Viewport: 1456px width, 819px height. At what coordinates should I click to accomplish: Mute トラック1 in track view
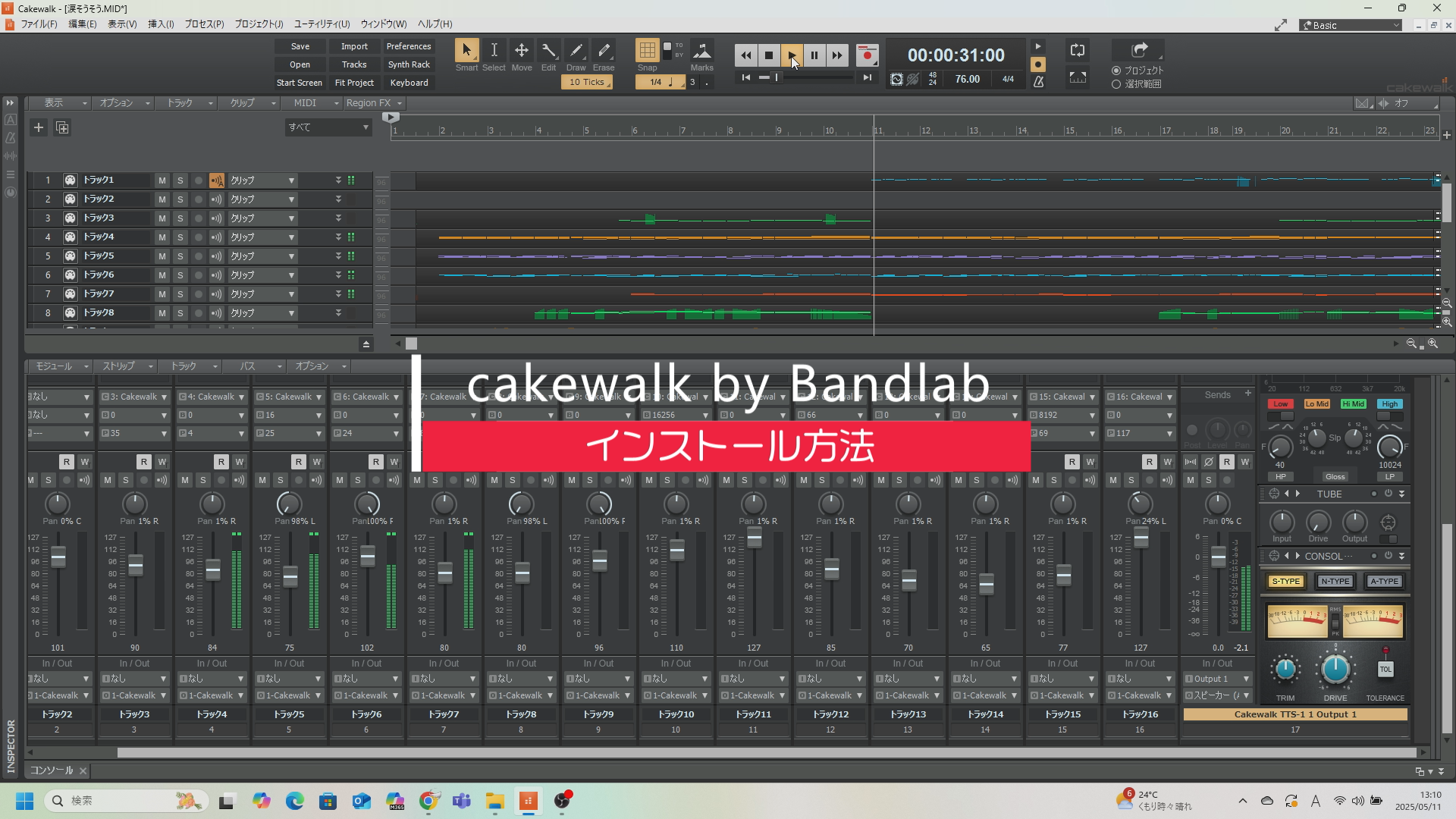(x=162, y=180)
